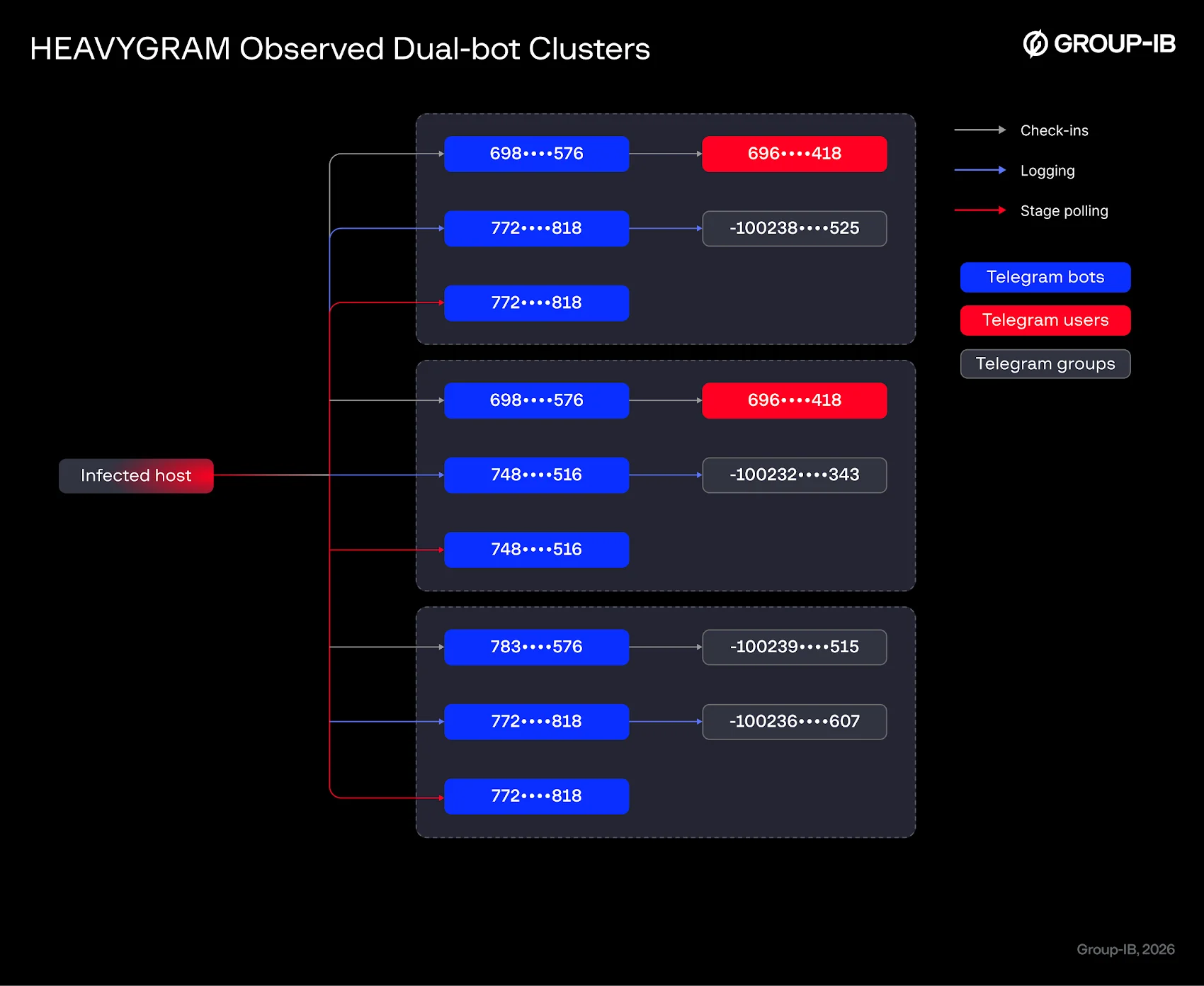Click the 'Check-ins' legend label
Screen dimensions: 1204x986
[1054, 130]
